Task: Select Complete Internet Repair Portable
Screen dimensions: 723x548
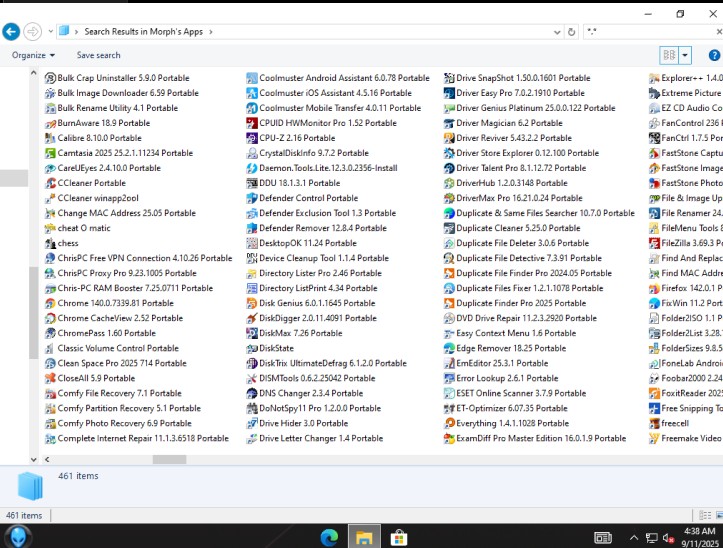Action: (x=136, y=438)
